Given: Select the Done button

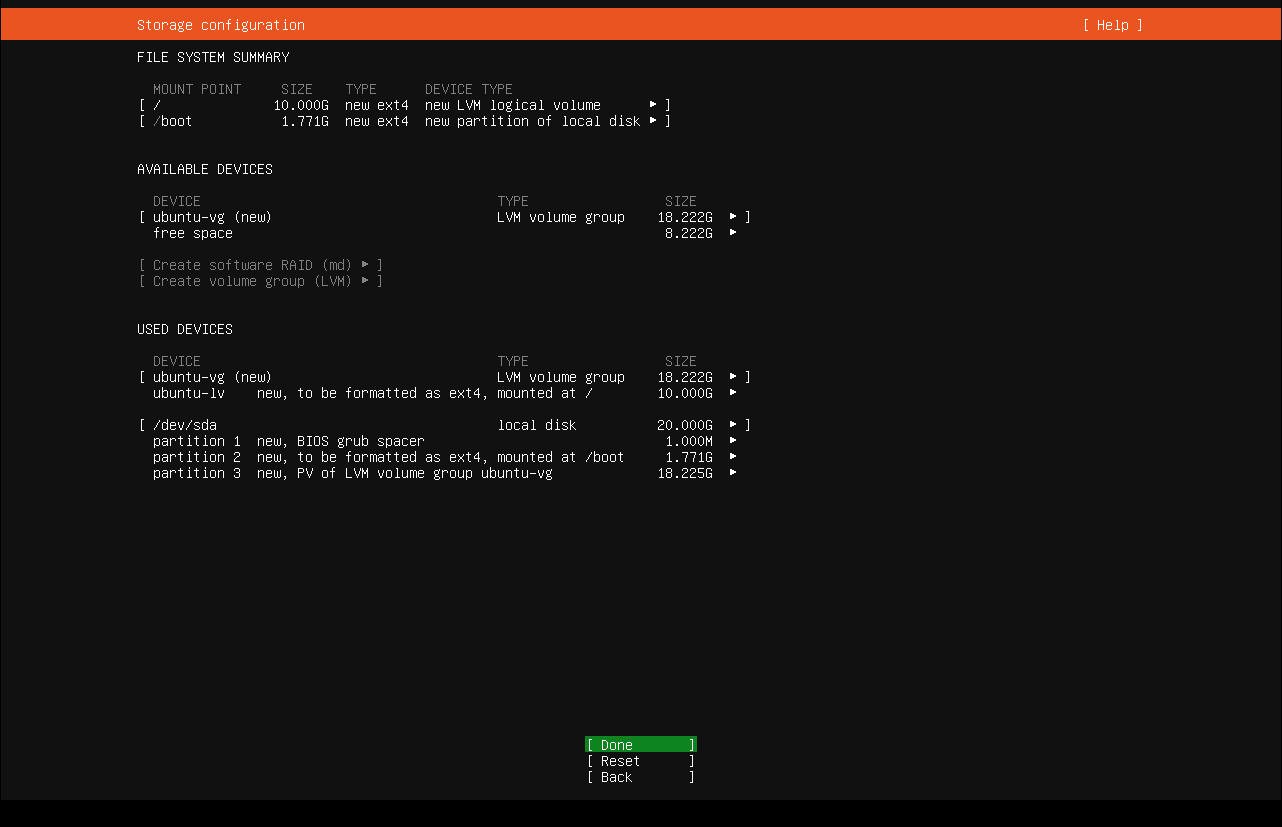Looking at the screenshot, I should pyautogui.click(x=641, y=745).
